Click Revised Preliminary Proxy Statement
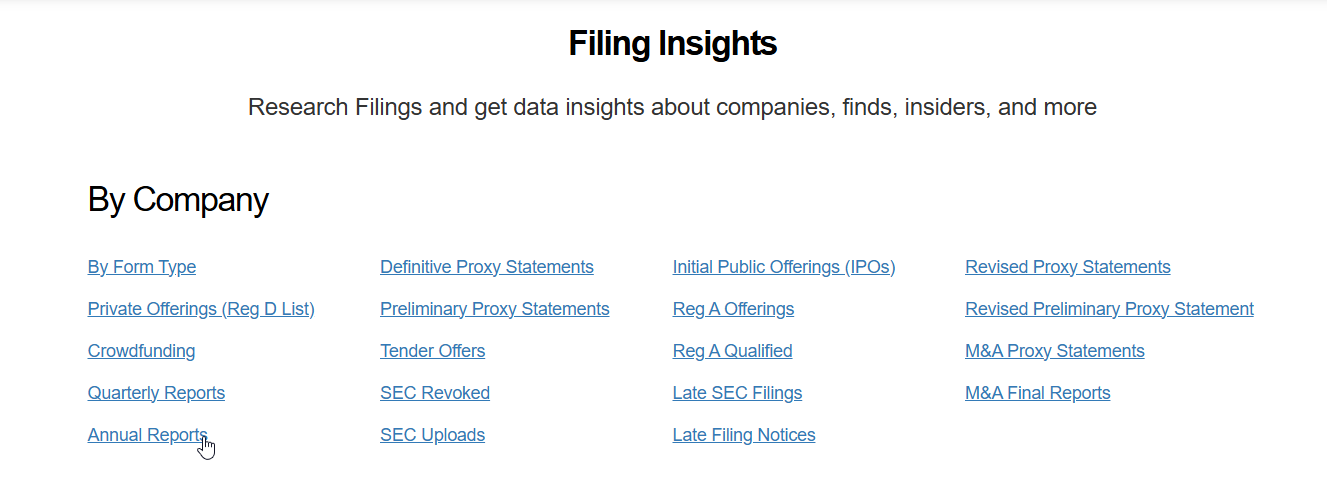This screenshot has width=1327, height=485. (1109, 309)
